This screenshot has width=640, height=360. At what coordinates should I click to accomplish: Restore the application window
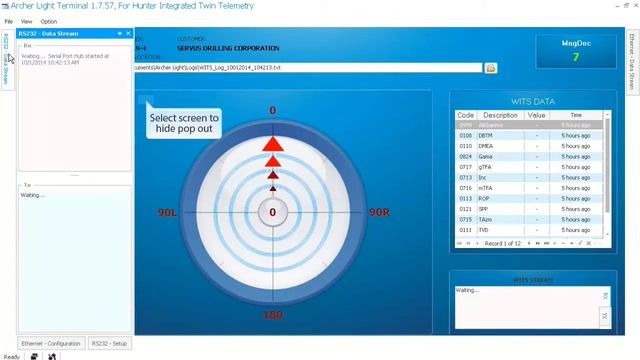(x=626, y=5)
